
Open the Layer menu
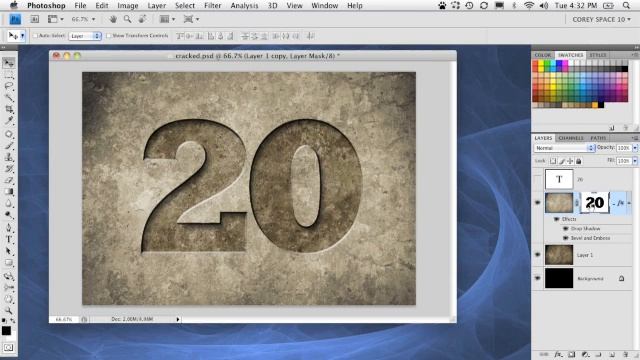(157, 6)
